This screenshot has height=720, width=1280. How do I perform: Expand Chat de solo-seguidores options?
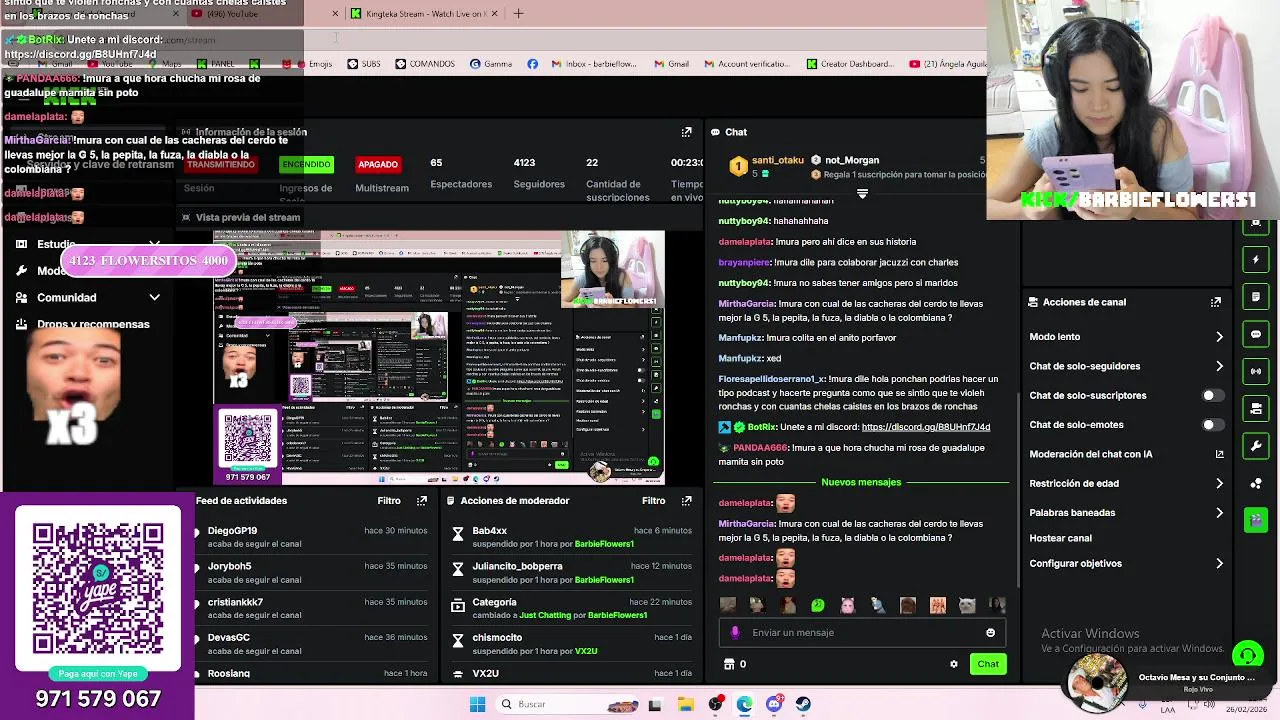pos(1219,366)
